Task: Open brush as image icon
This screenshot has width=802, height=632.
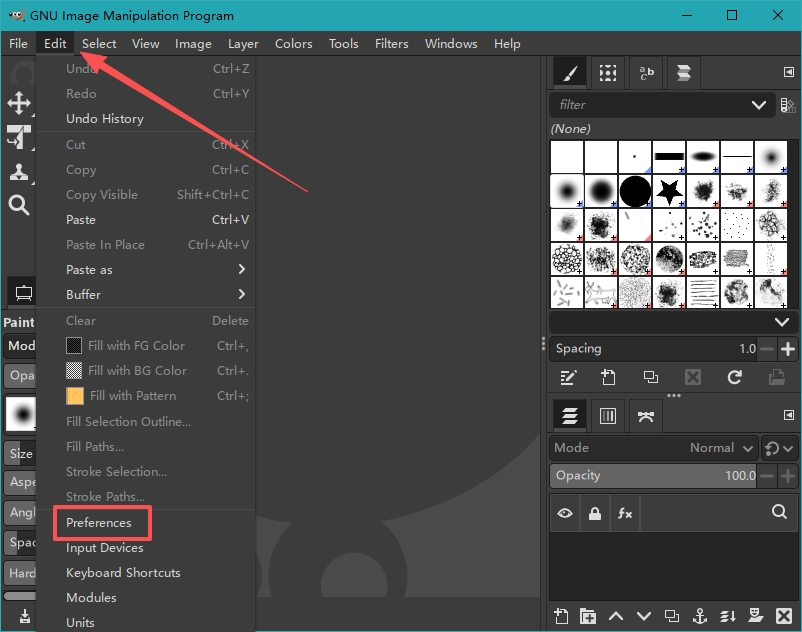Action: pos(776,377)
